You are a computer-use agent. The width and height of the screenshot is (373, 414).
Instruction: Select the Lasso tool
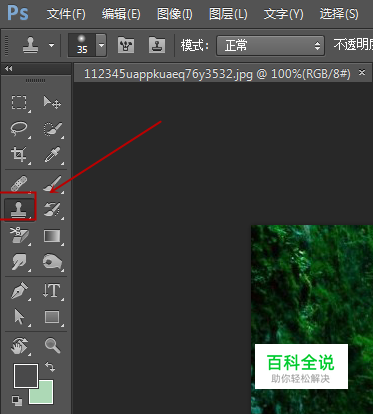(19, 128)
